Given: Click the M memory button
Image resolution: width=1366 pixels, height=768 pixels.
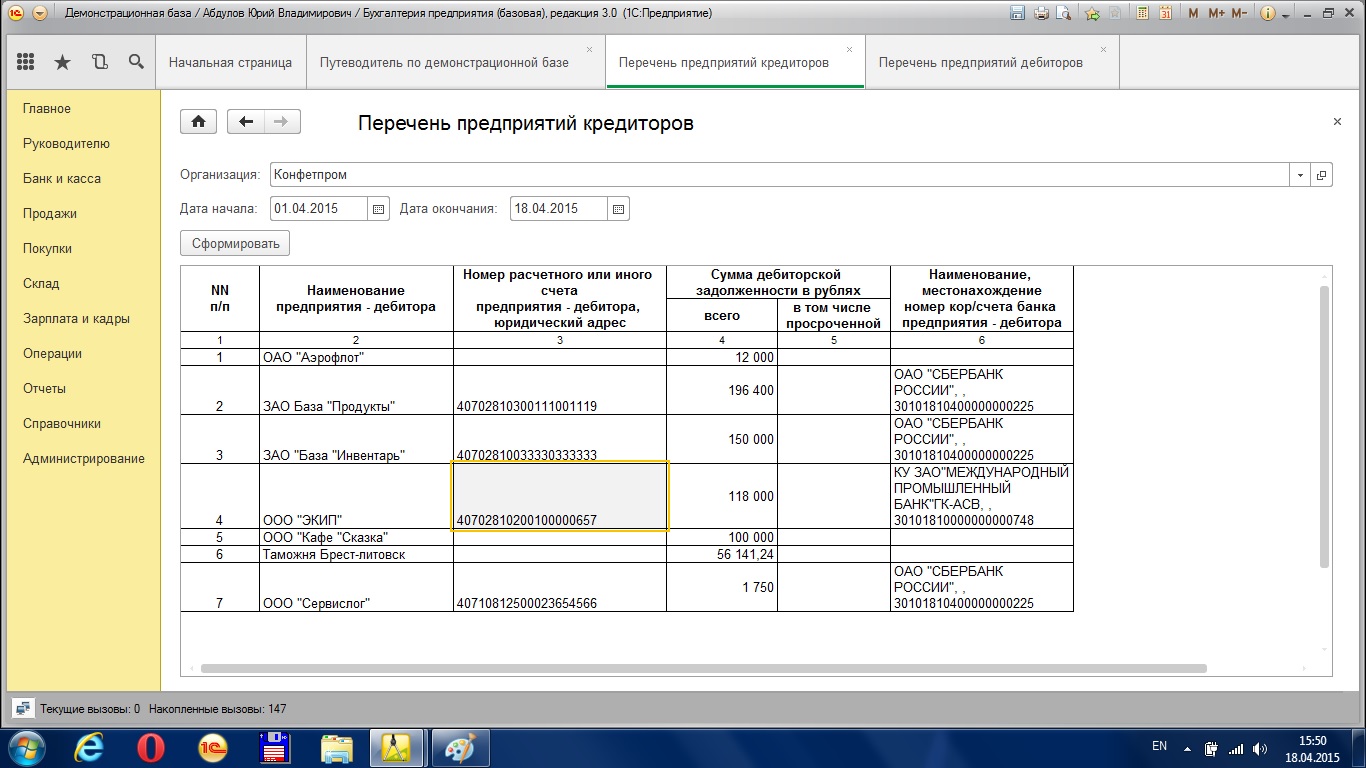Looking at the screenshot, I should click(x=1193, y=14).
